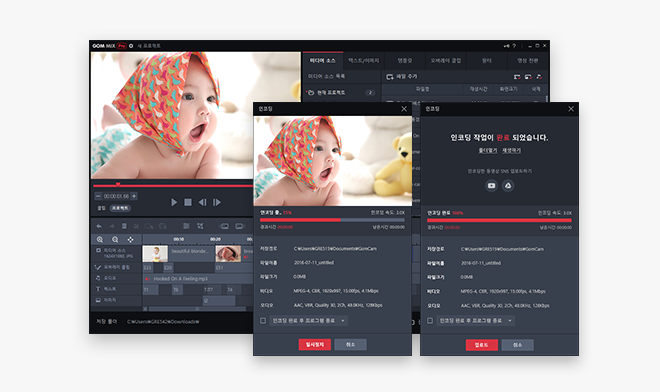Click 취소 in the 15% encoding dialog

[x=350, y=344]
